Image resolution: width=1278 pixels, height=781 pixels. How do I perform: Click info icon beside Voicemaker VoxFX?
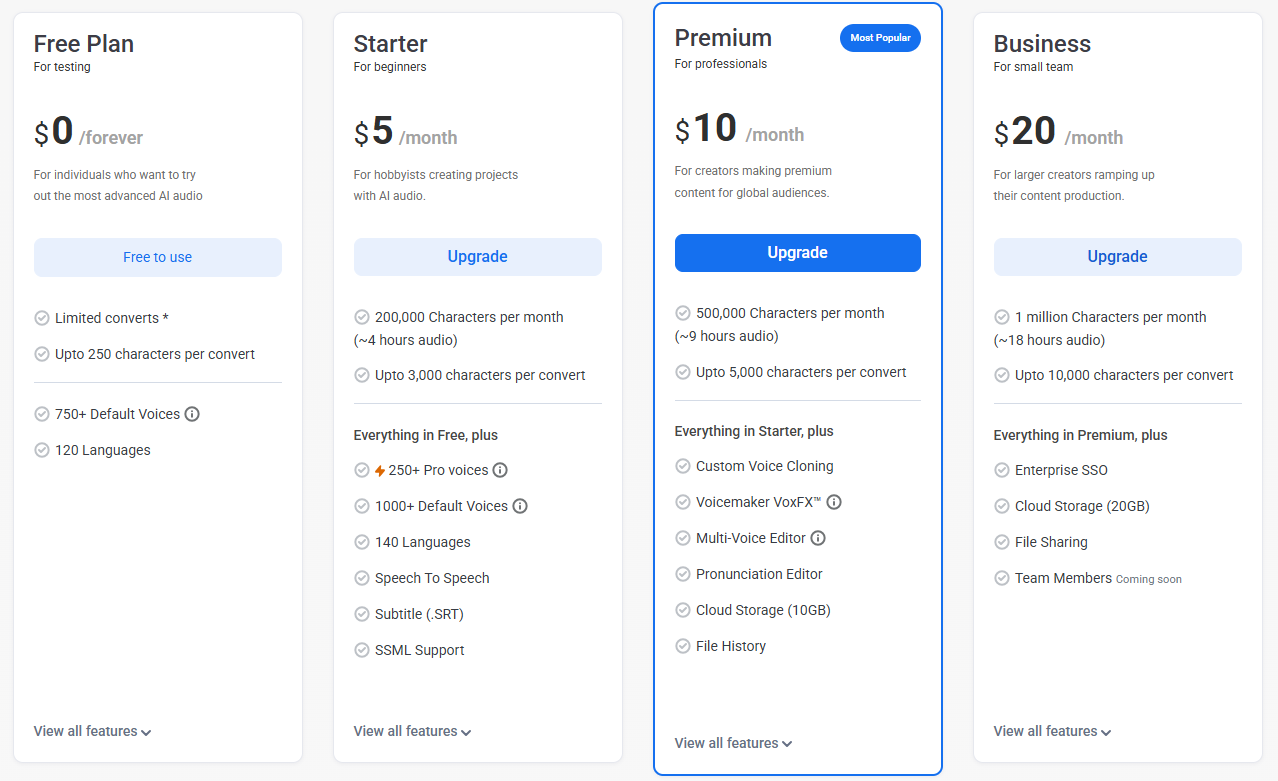[834, 502]
